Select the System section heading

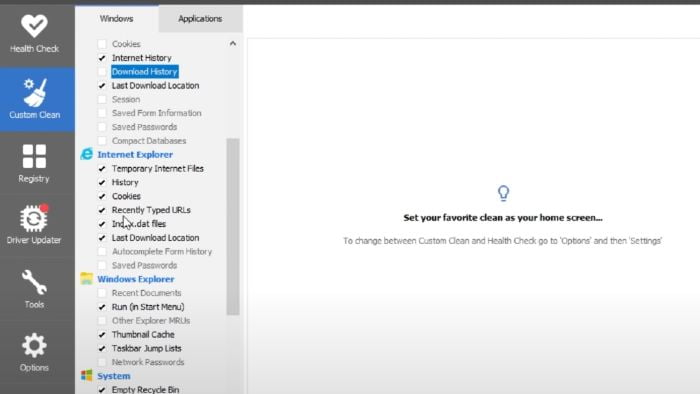pos(114,376)
